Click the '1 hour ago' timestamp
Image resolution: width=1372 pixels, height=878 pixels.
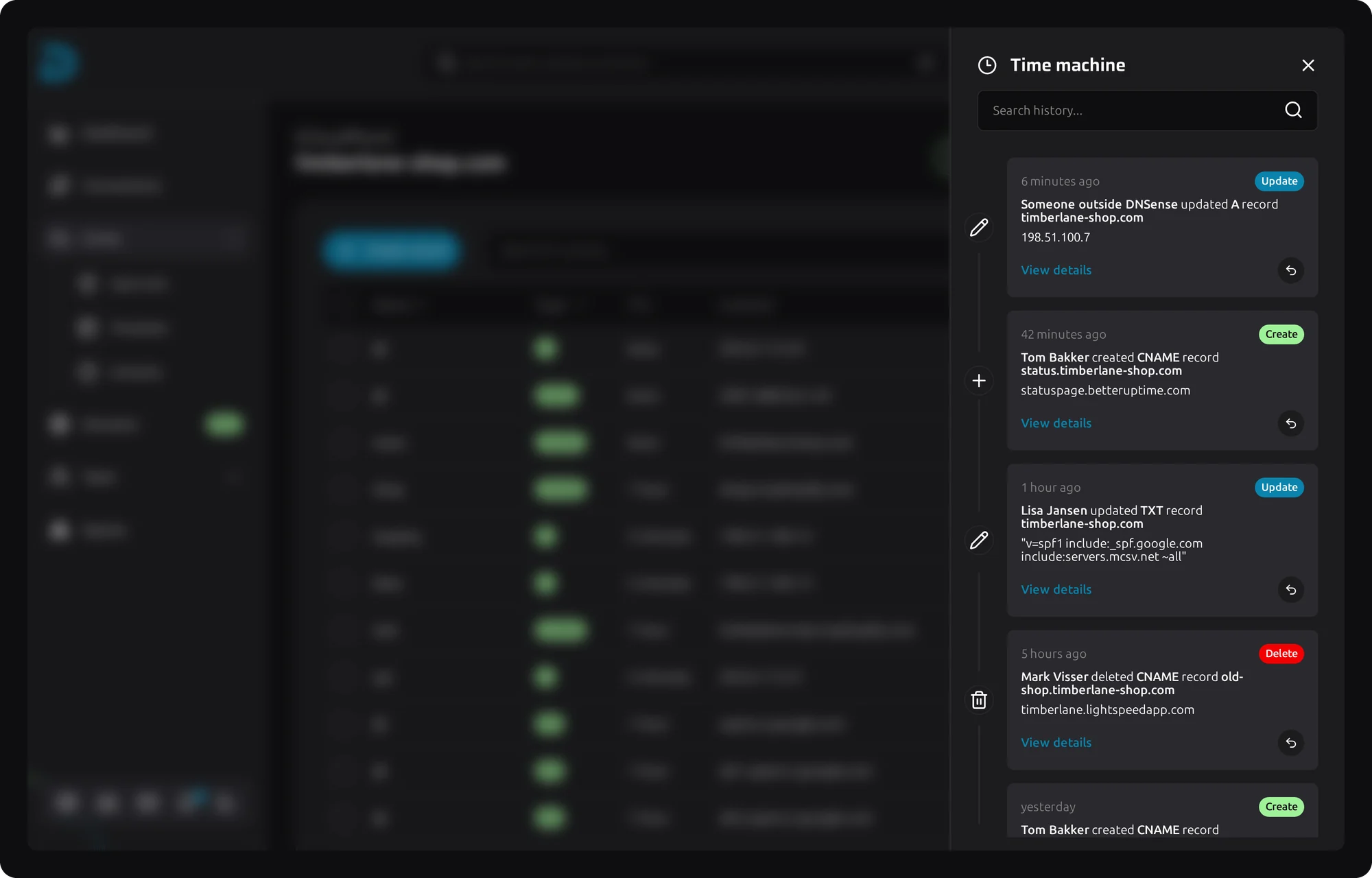pos(1050,487)
